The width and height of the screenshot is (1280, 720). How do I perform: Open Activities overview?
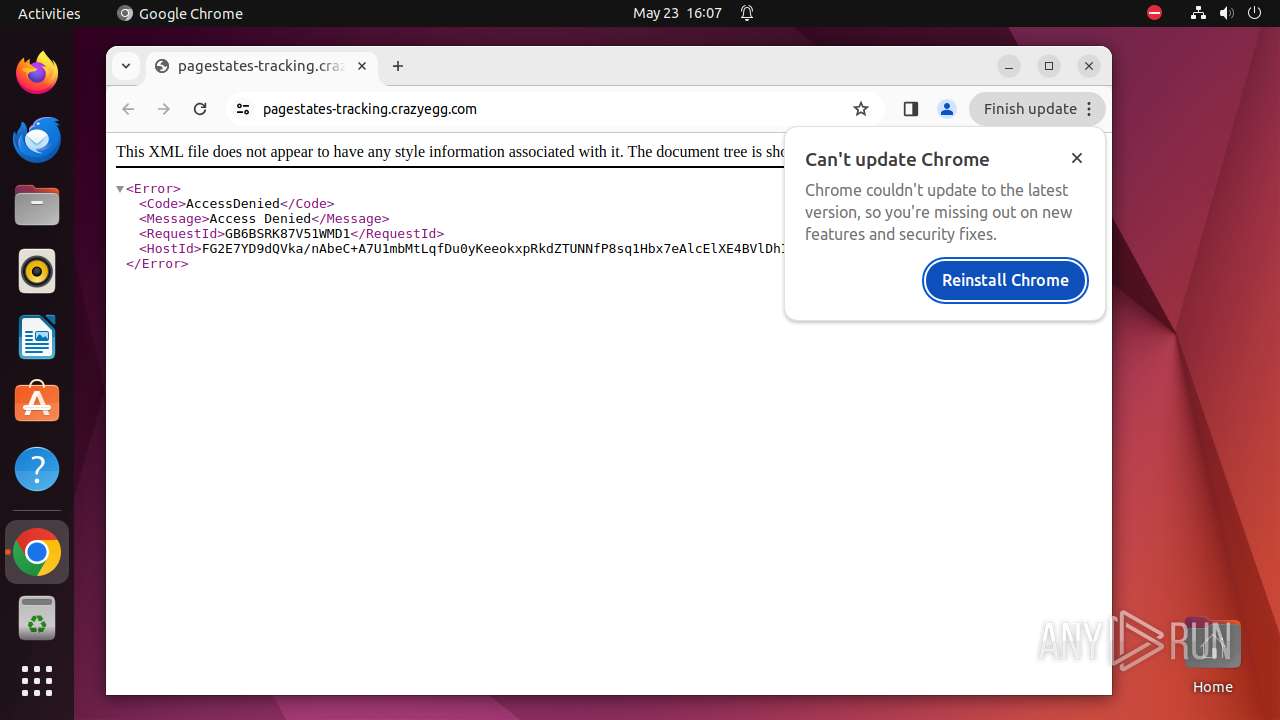click(49, 13)
